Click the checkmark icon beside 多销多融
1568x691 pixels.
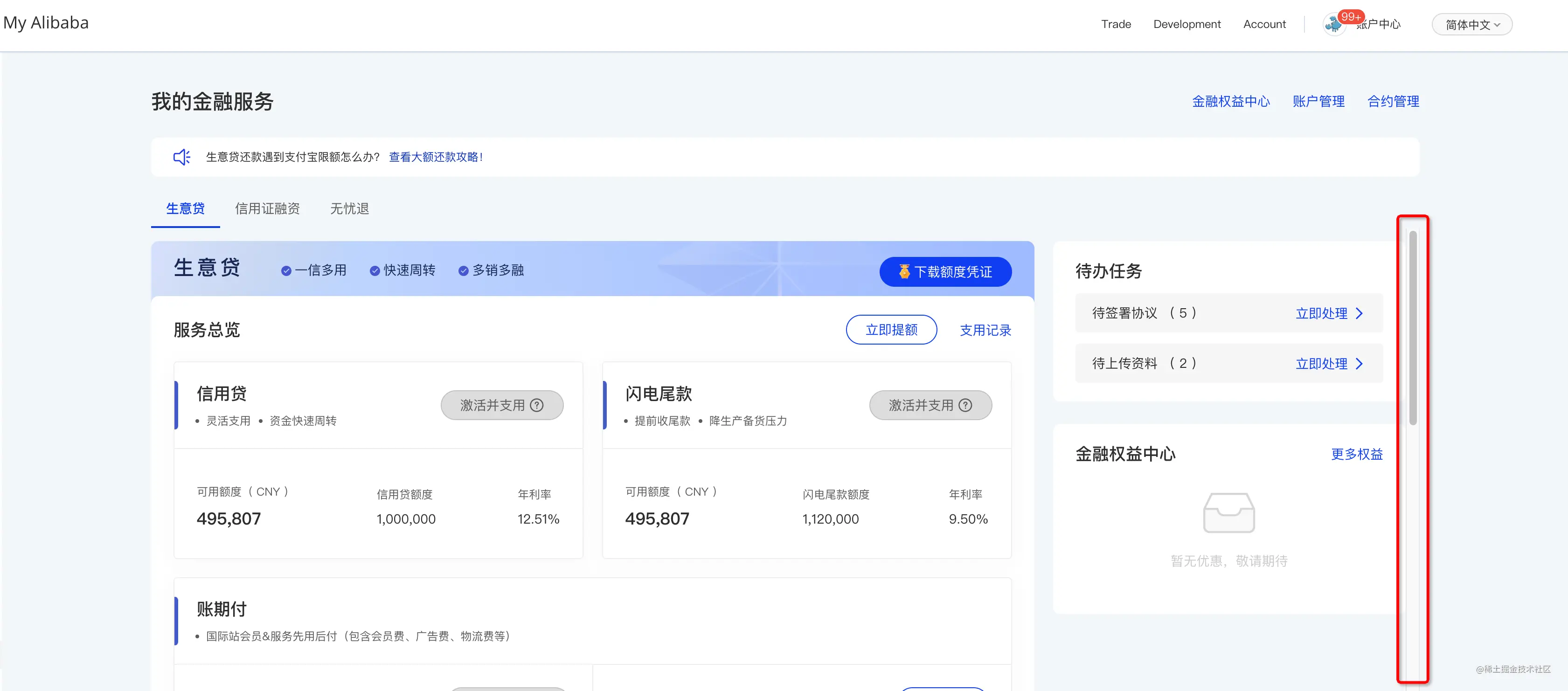(x=463, y=271)
